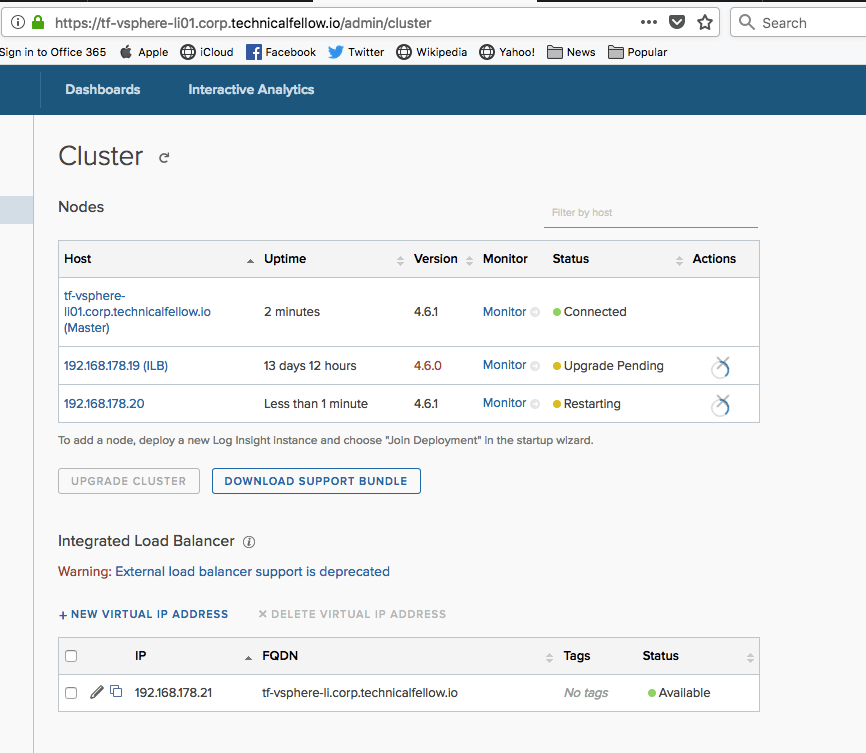Open the Wikipedia bookmark
The height and width of the screenshot is (753, 866).
click(432, 52)
